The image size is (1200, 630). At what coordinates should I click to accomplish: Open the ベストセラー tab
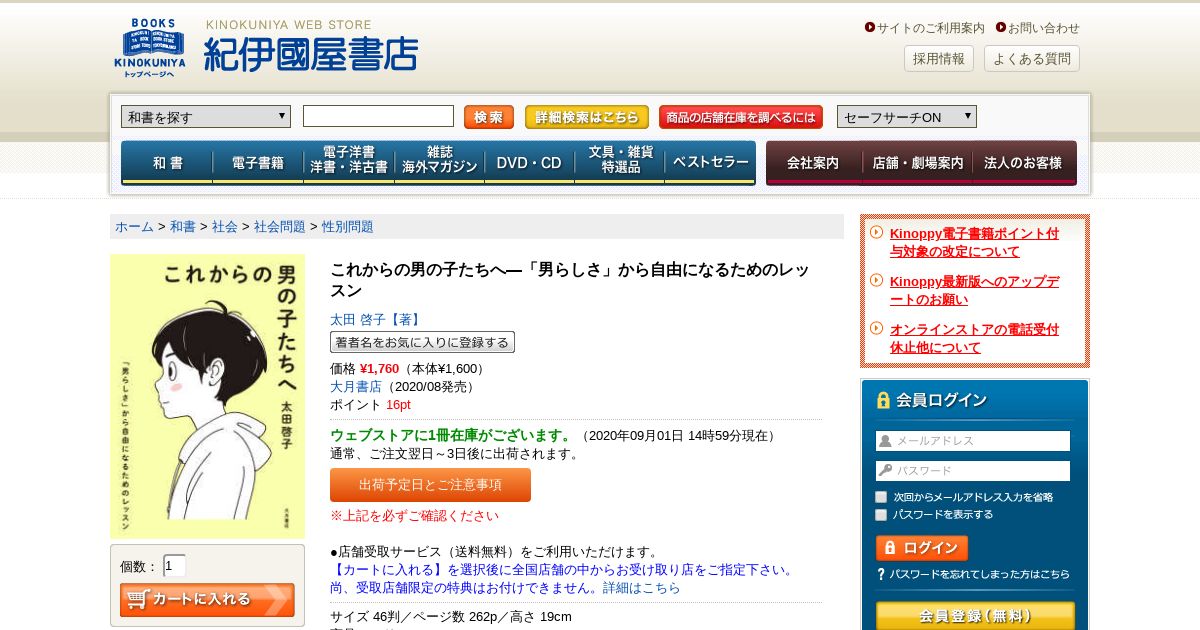tap(710, 162)
